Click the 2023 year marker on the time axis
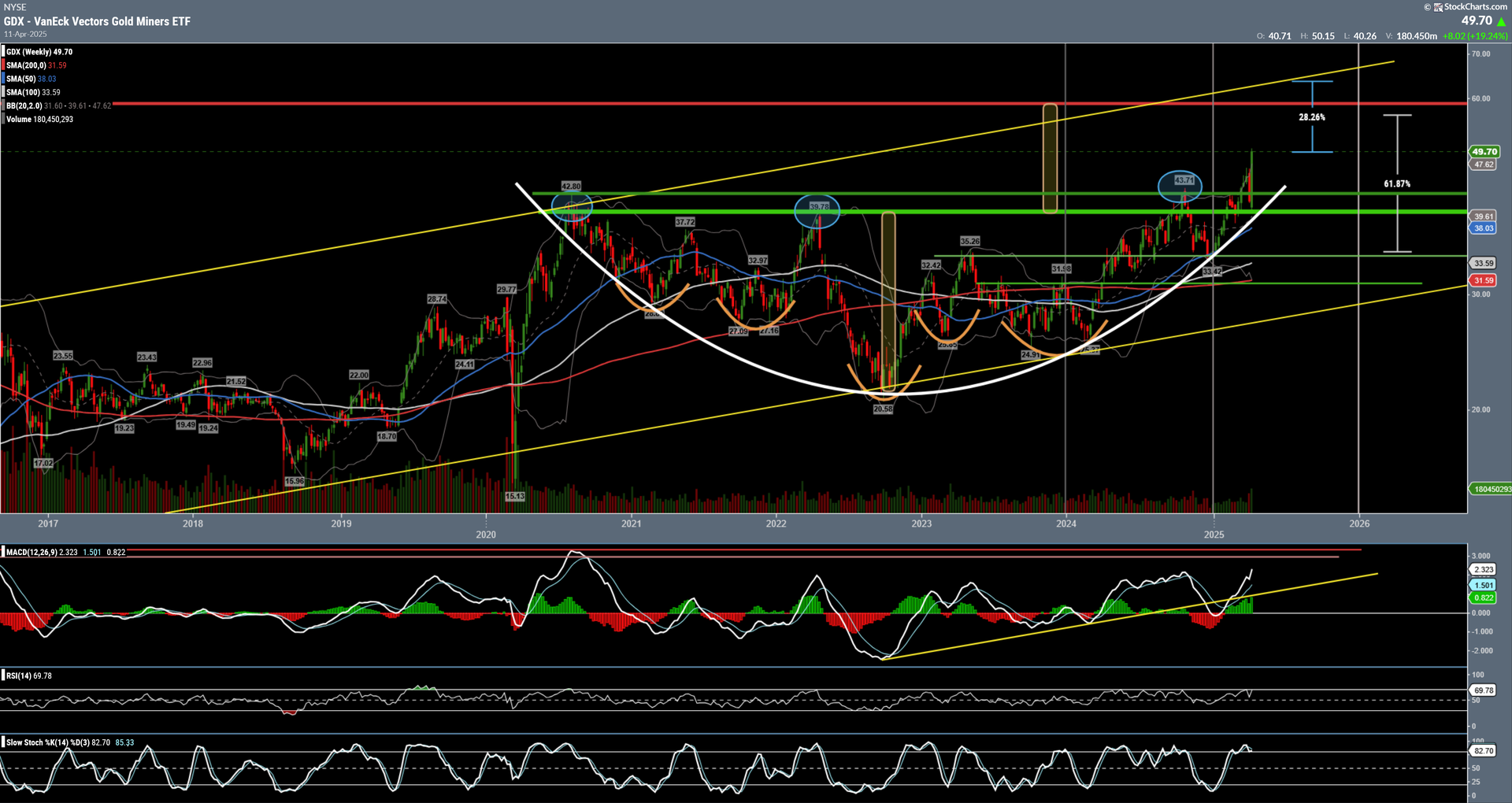Viewport: 1512px width, 803px height. coord(921,524)
